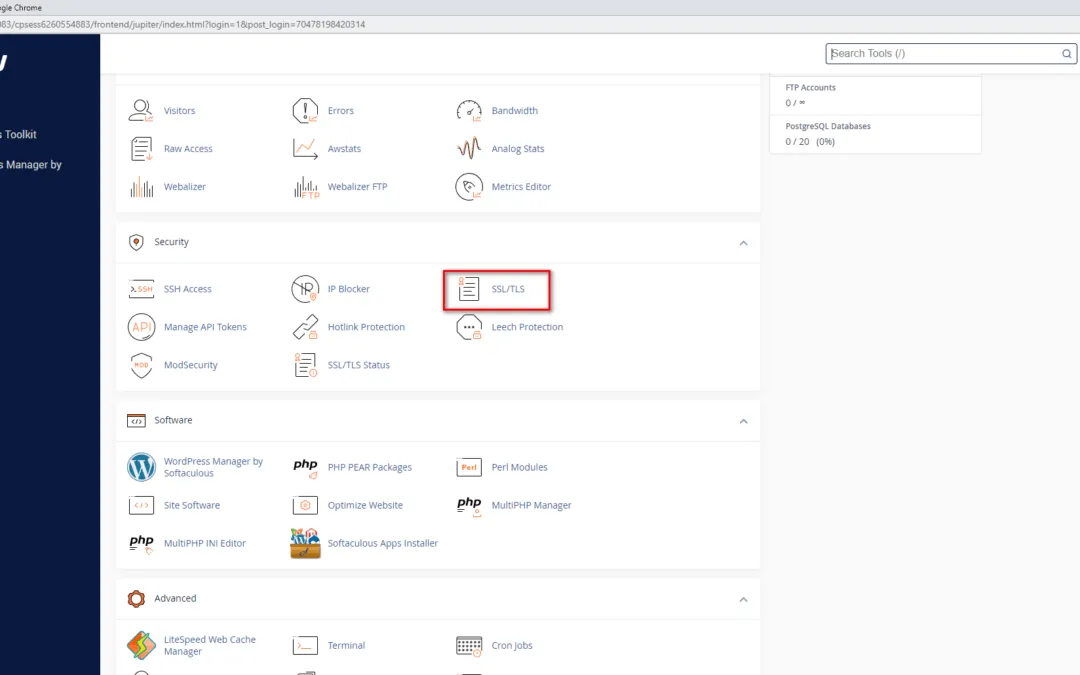Open the Bandwidth gauge icon
This screenshot has height=675, width=1080.
click(x=469, y=111)
